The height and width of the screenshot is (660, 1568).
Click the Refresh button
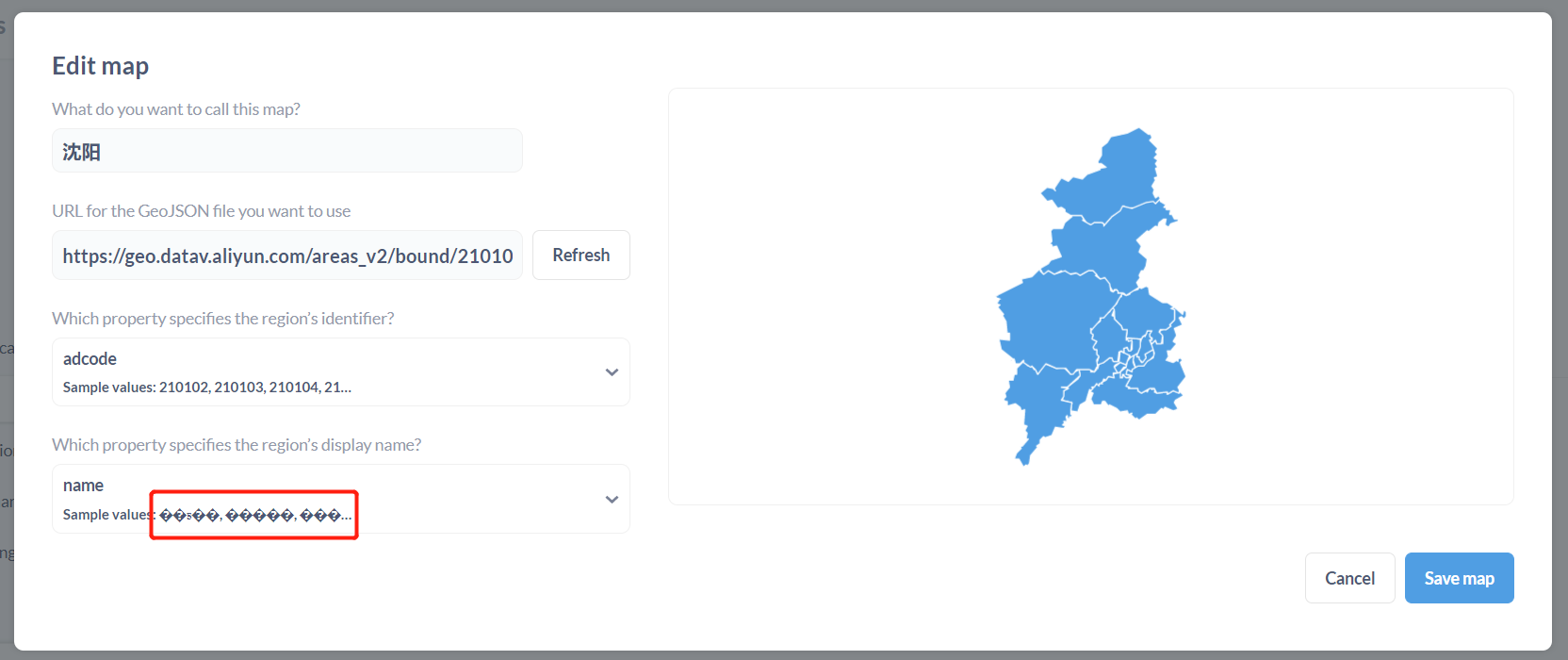(581, 256)
